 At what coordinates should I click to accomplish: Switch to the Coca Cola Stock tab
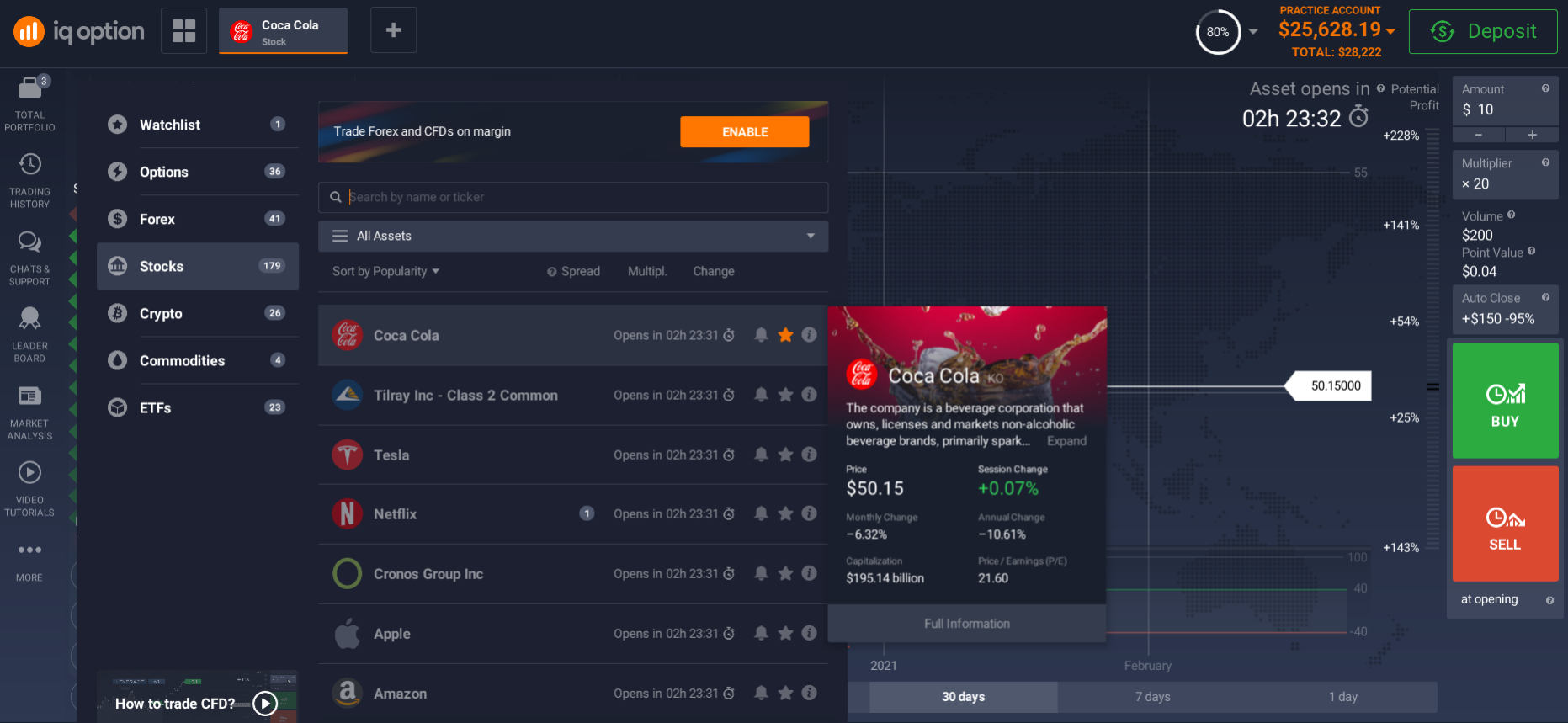coord(283,31)
